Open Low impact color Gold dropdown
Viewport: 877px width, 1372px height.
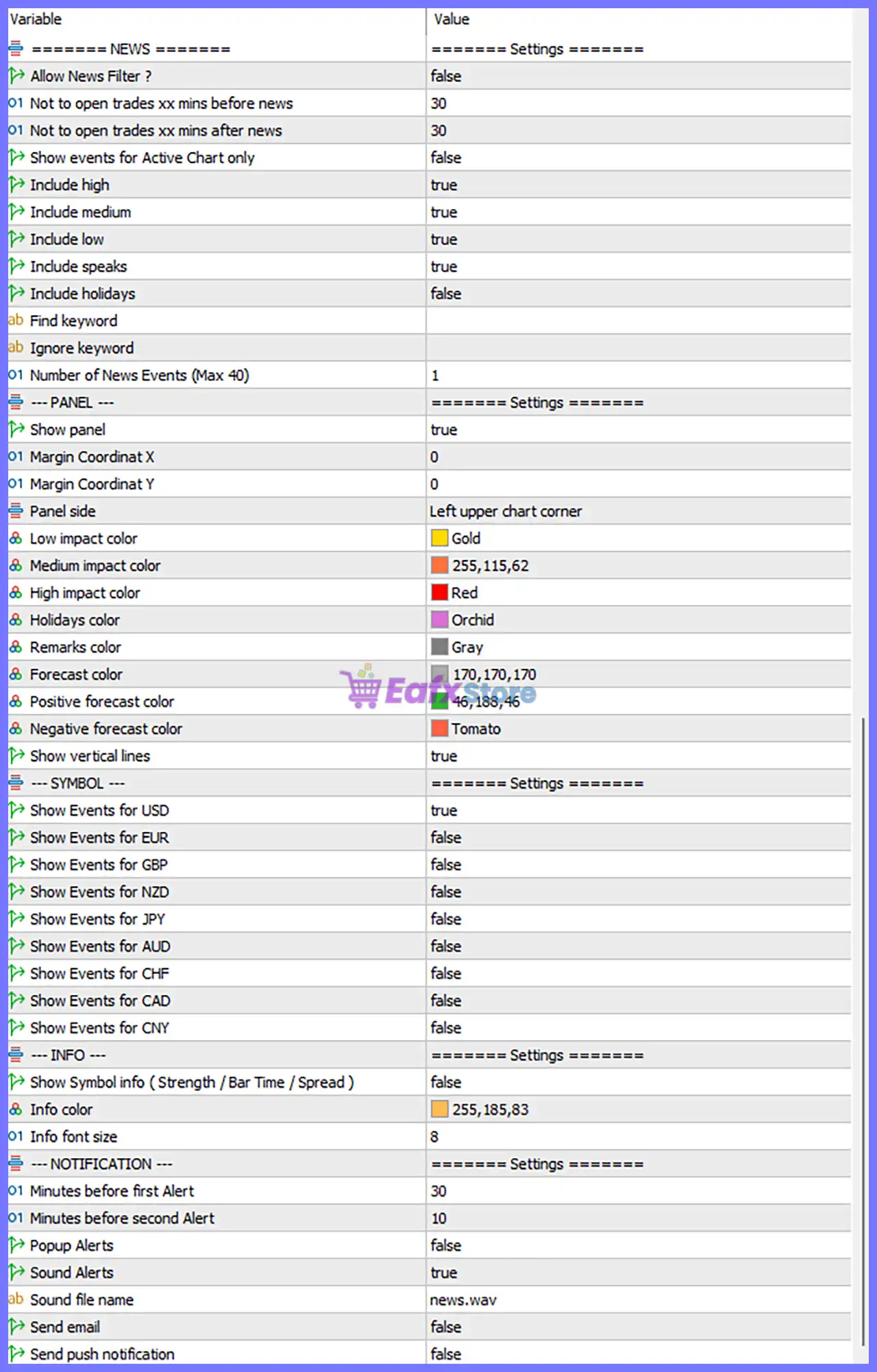click(x=639, y=538)
